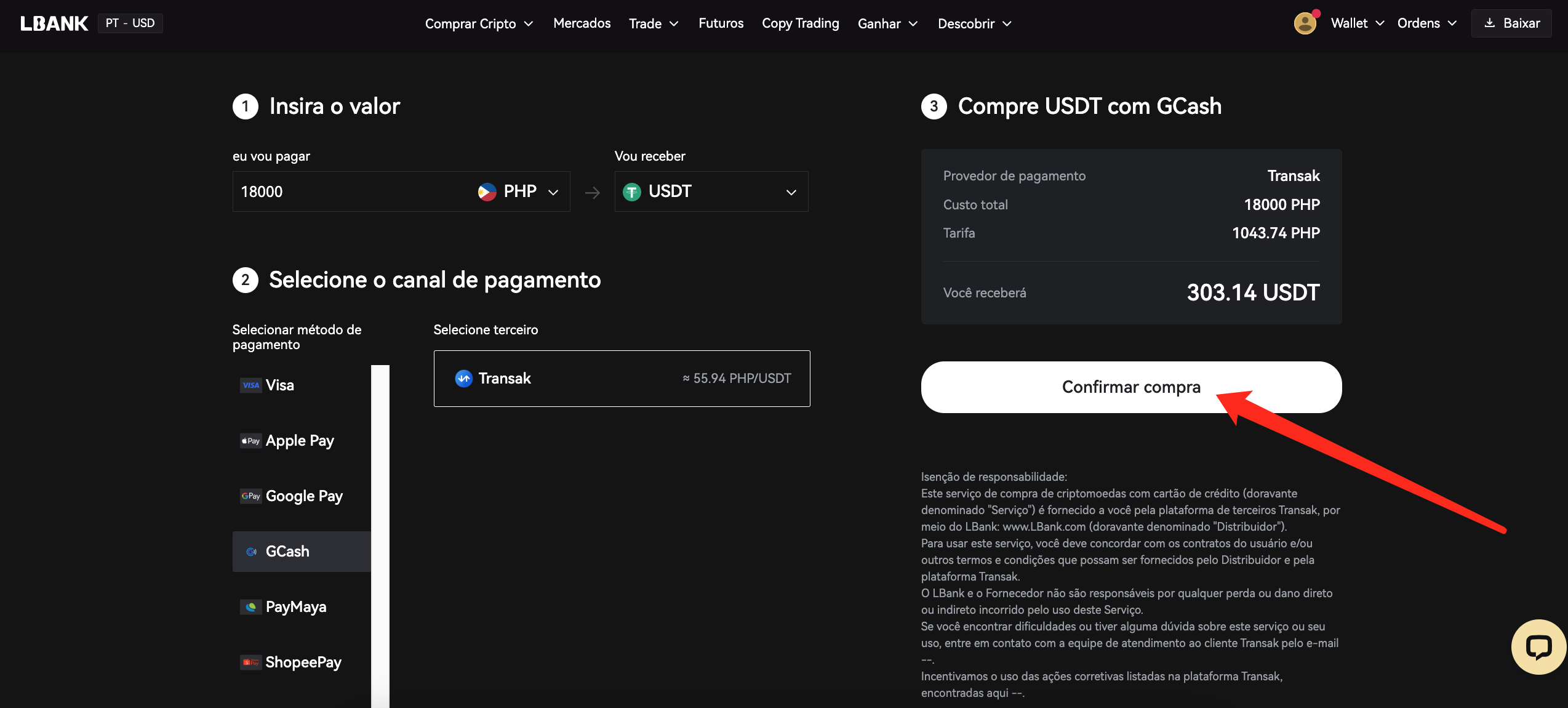1568x708 pixels.
Task: Click the Transak logo icon
Action: click(x=463, y=378)
